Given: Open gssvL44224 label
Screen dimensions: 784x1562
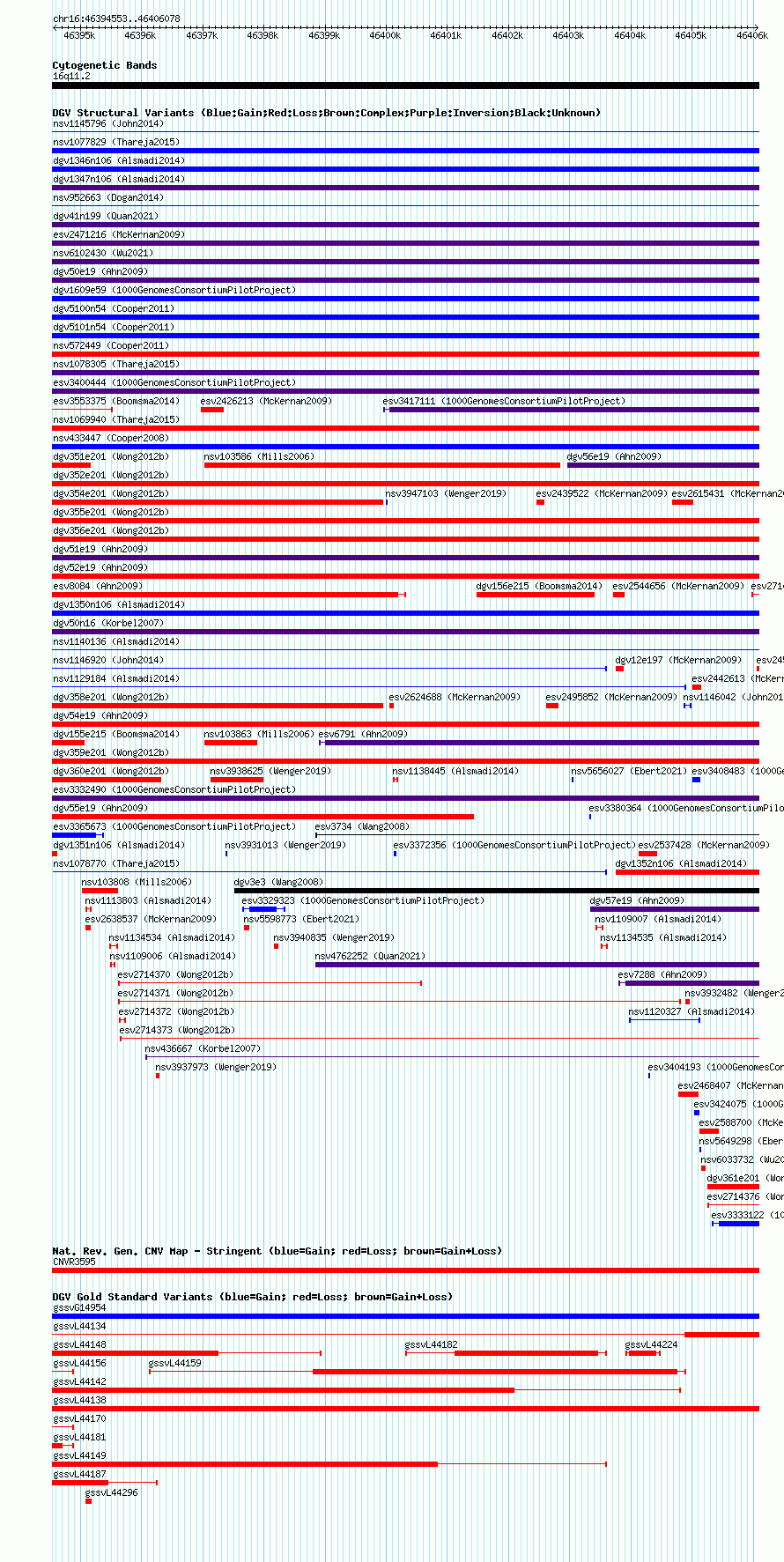Looking at the screenshot, I should pyautogui.click(x=652, y=1344).
